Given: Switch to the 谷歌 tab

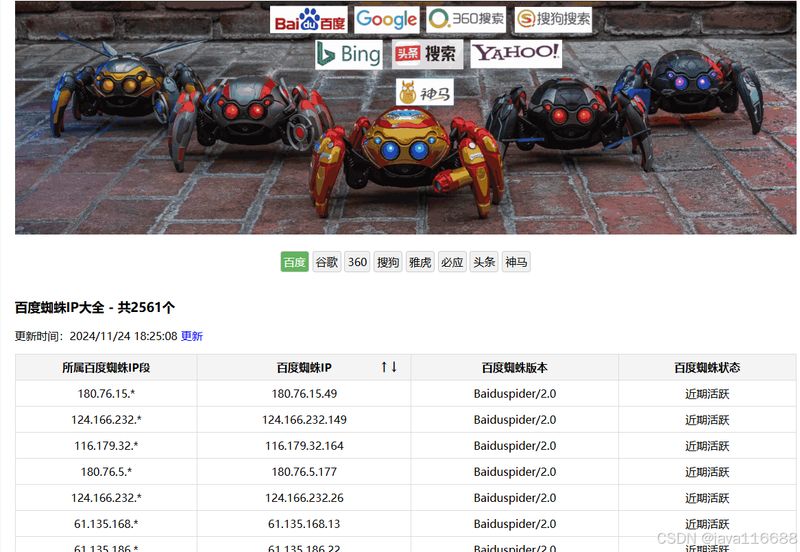Looking at the screenshot, I should (x=327, y=262).
